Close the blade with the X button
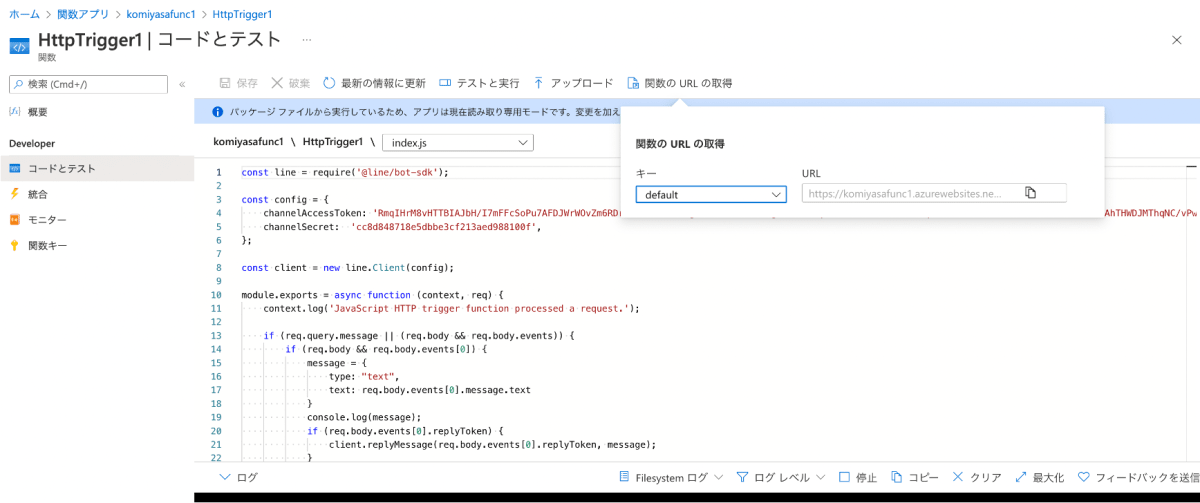This screenshot has height=503, width=1200. 1176,39
